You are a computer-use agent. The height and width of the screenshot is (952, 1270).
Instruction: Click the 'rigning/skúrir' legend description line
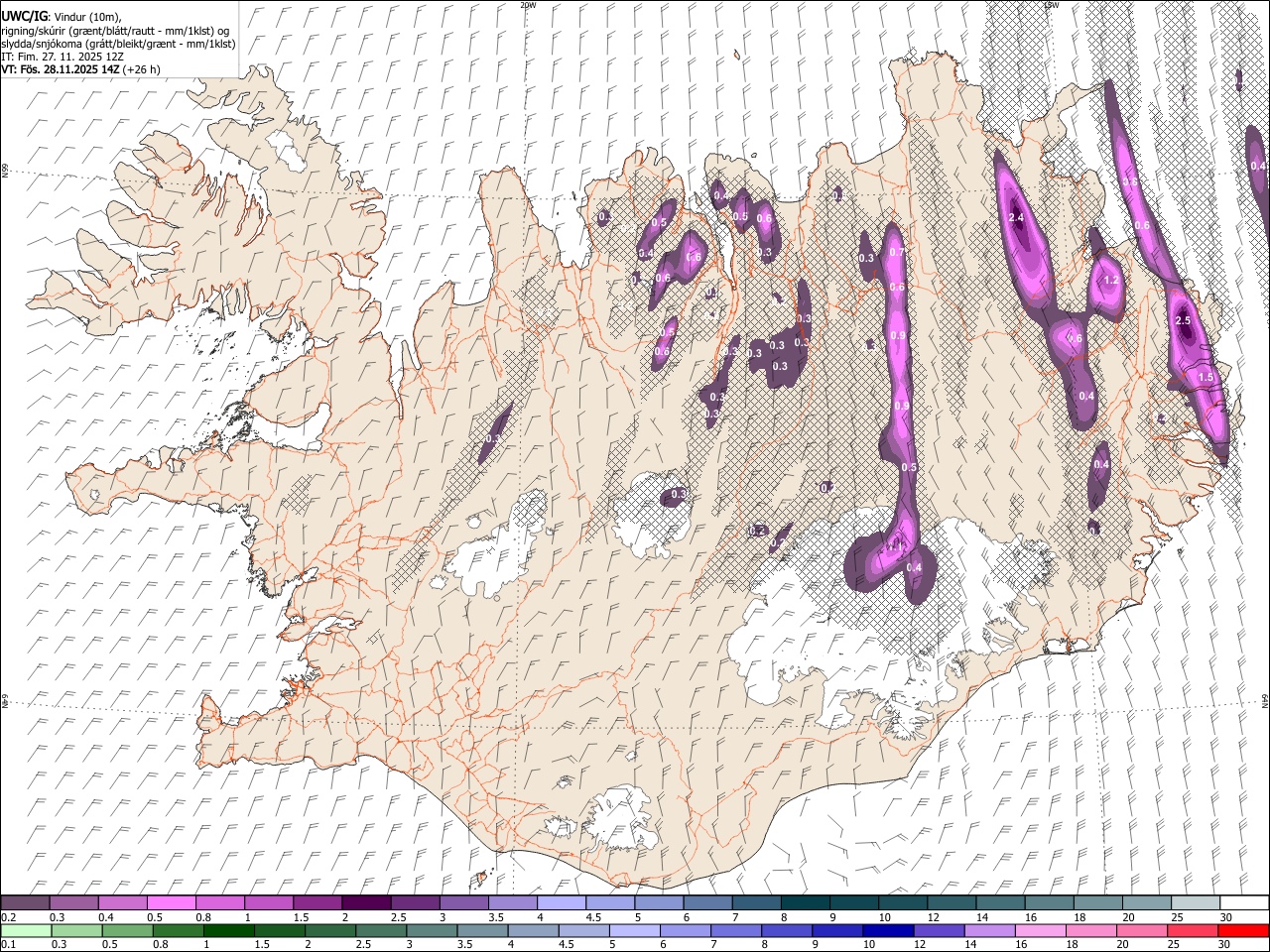115,31
